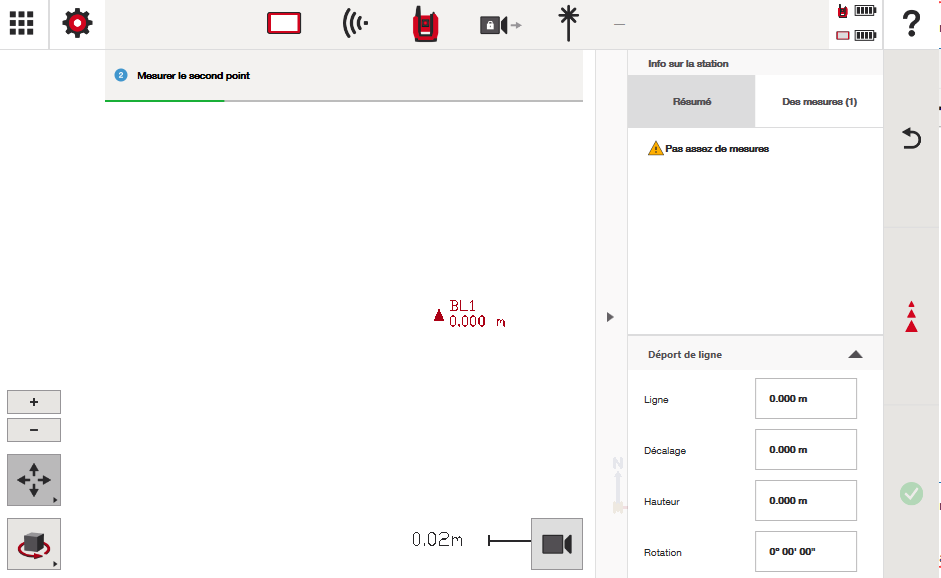Click the red tablet controller icon
This screenshot has height=578, width=941.
pyautogui.click(x=284, y=23)
